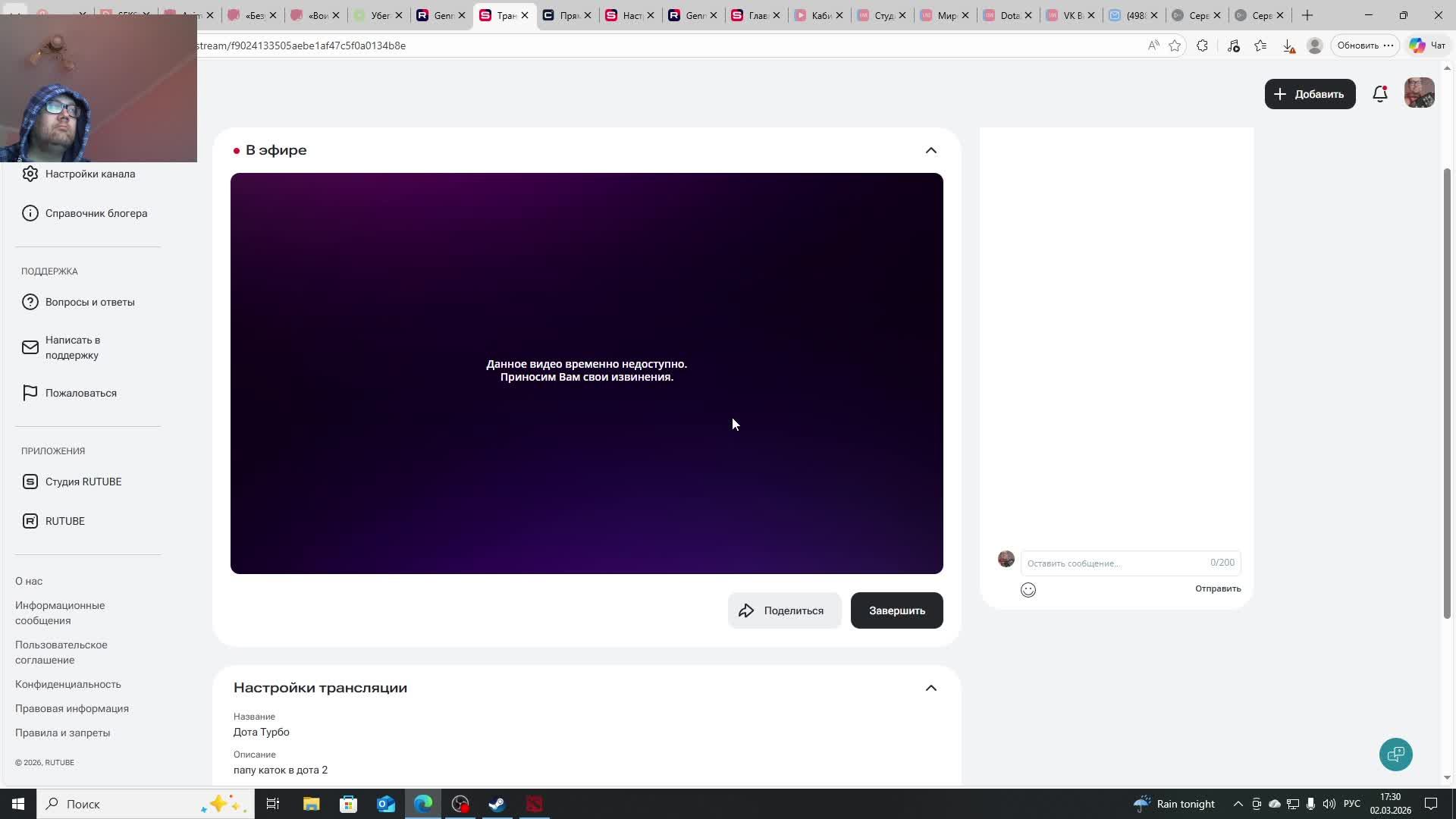The width and height of the screenshot is (1456, 819).
Task: Click the Поделиться share button
Action: pyautogui.click(x=784, y=610)
